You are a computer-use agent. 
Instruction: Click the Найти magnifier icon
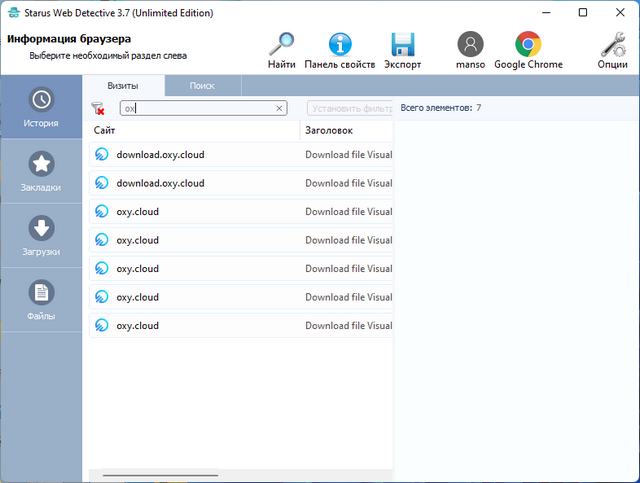(282, 45)
